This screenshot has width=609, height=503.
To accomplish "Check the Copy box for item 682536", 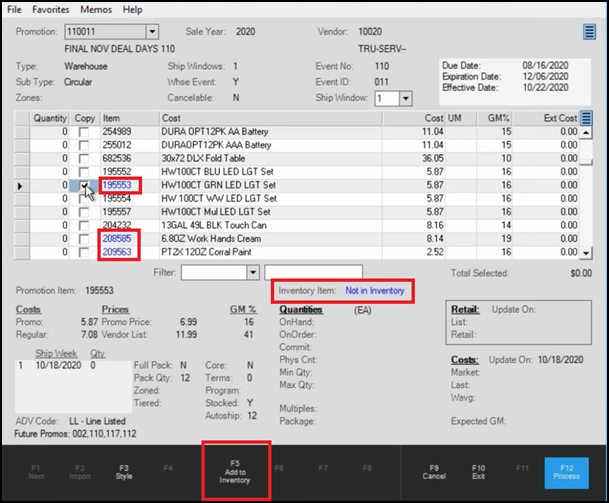I will coord(85,158).
